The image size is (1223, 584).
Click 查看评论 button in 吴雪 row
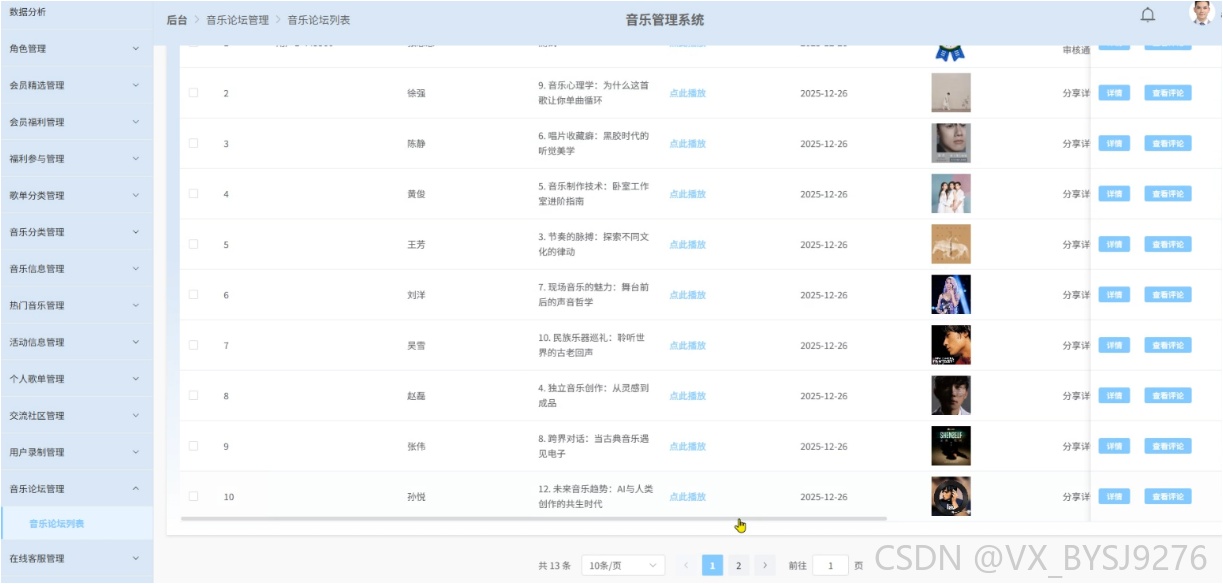1168,345
